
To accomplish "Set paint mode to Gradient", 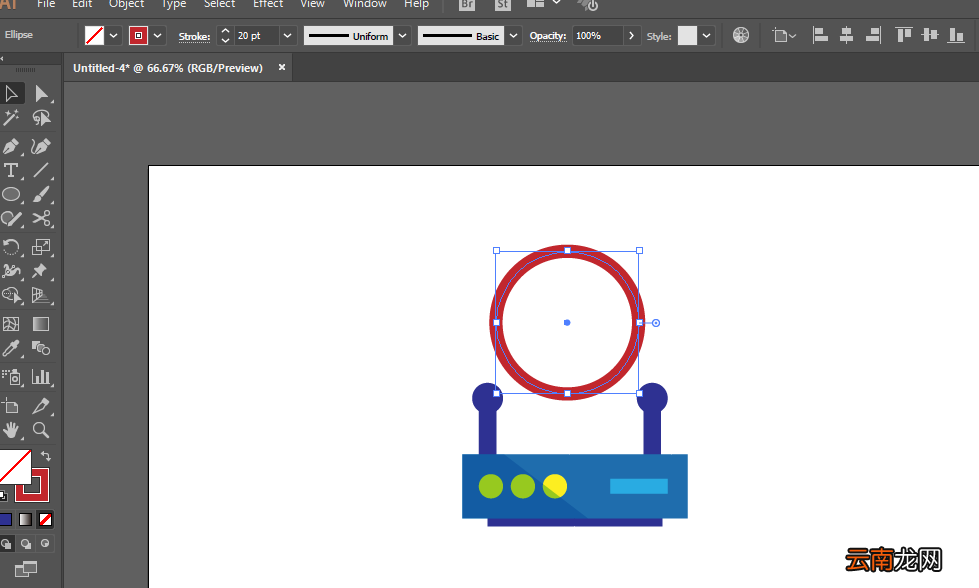I will coord(26,519).
